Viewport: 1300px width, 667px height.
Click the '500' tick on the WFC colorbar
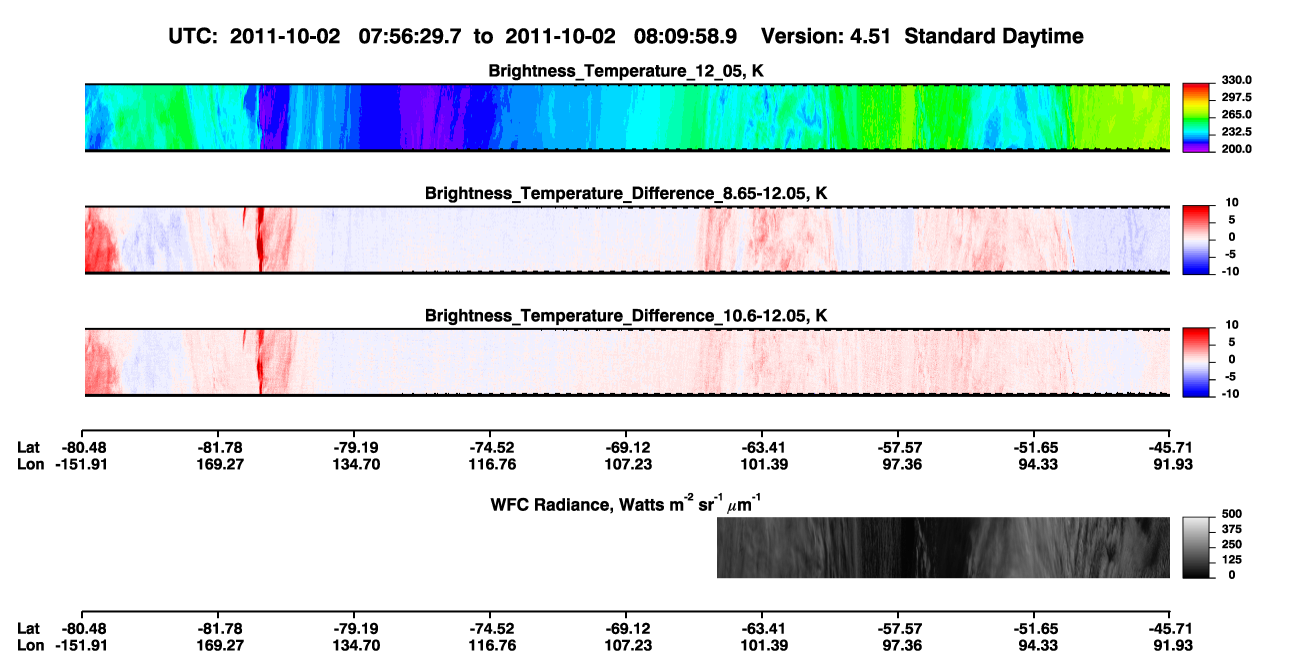[1233, 515]
